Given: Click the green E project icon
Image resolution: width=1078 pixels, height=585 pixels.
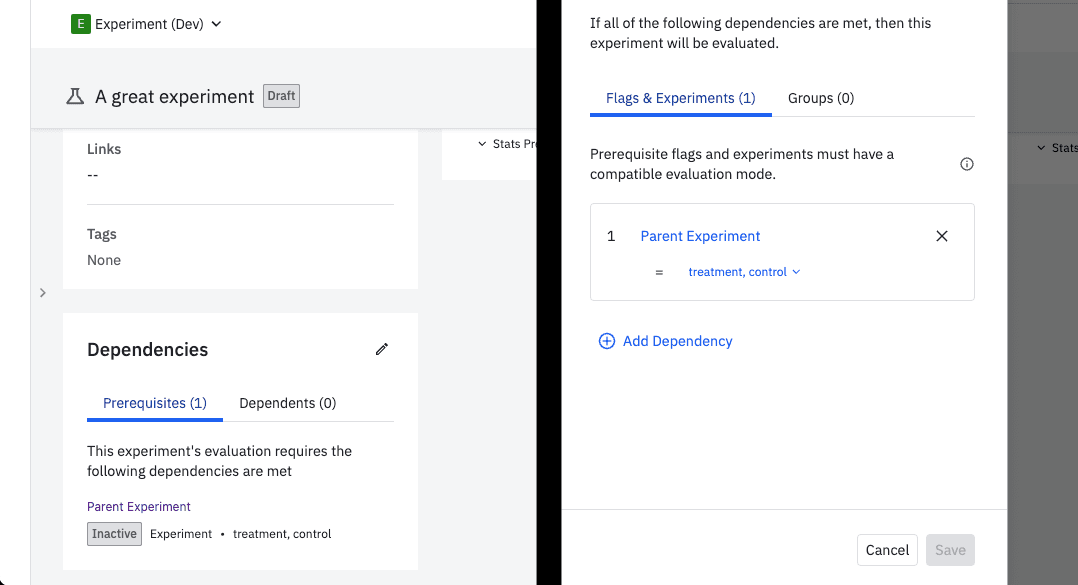Looking at the screenshot, I should tap(80, 24).
